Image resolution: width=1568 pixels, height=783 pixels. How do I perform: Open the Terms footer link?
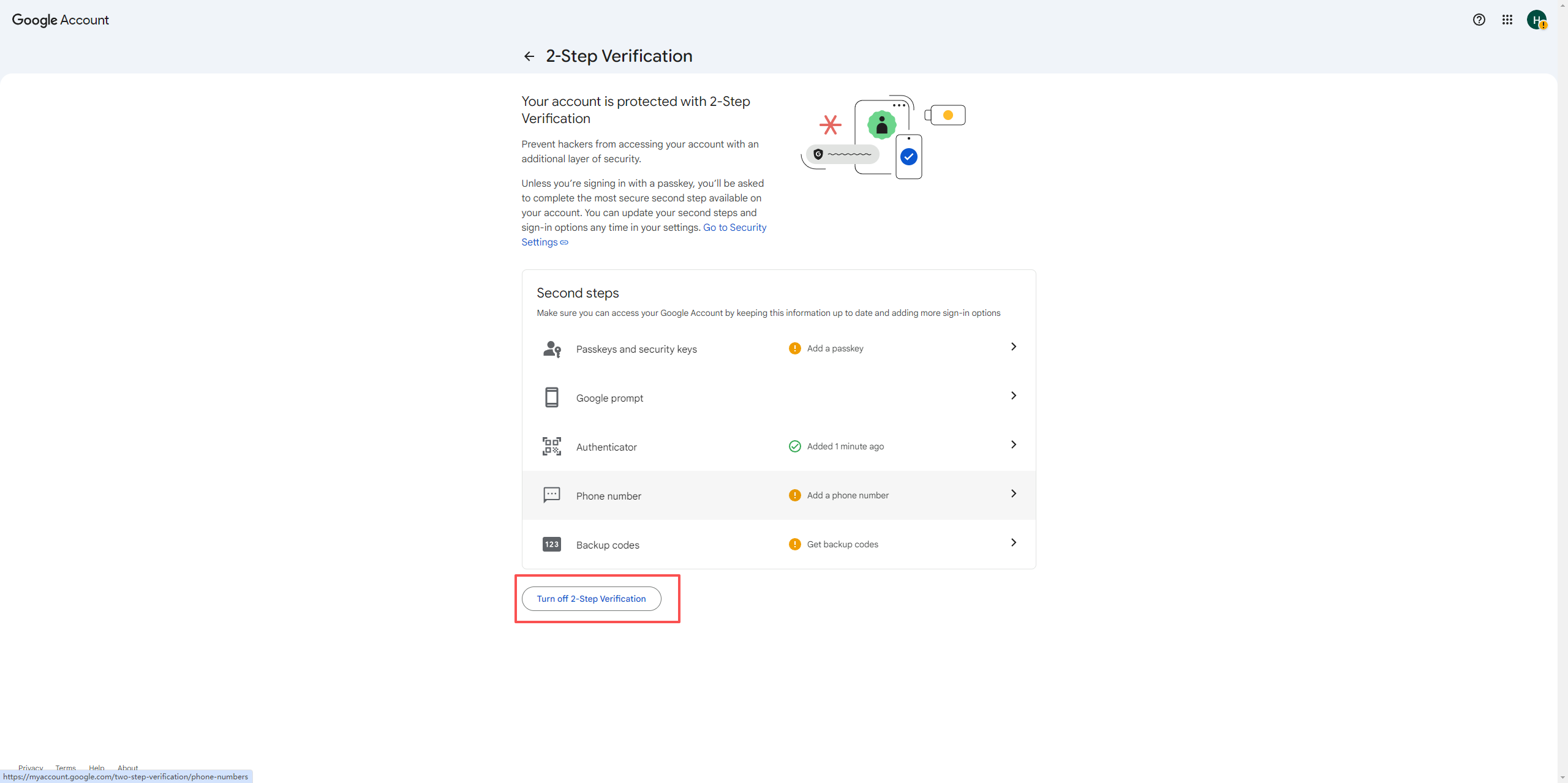(66, 767)
